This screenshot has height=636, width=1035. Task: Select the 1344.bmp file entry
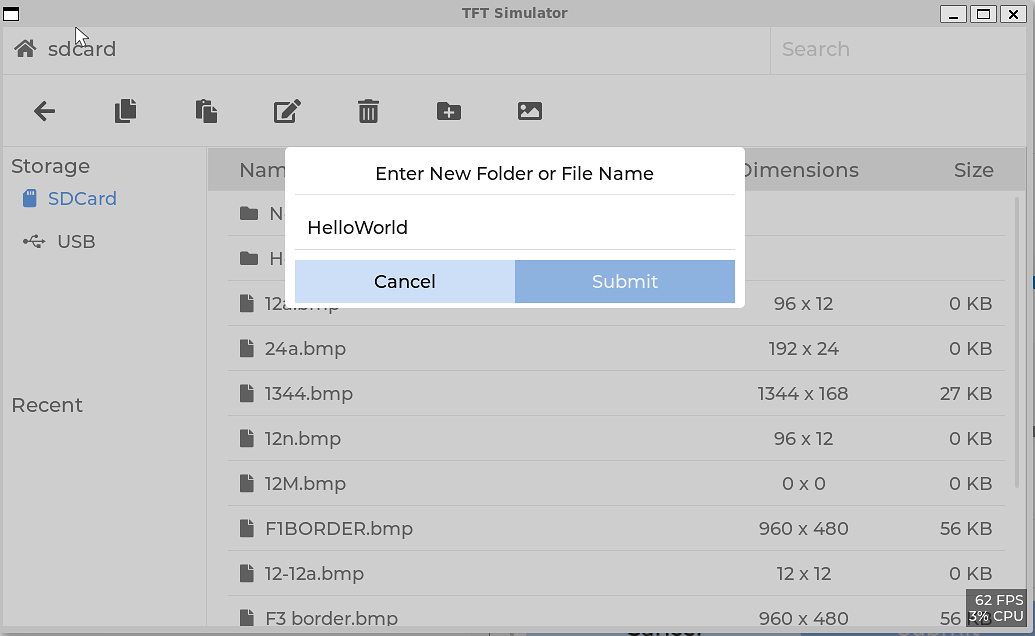point(310,393)
